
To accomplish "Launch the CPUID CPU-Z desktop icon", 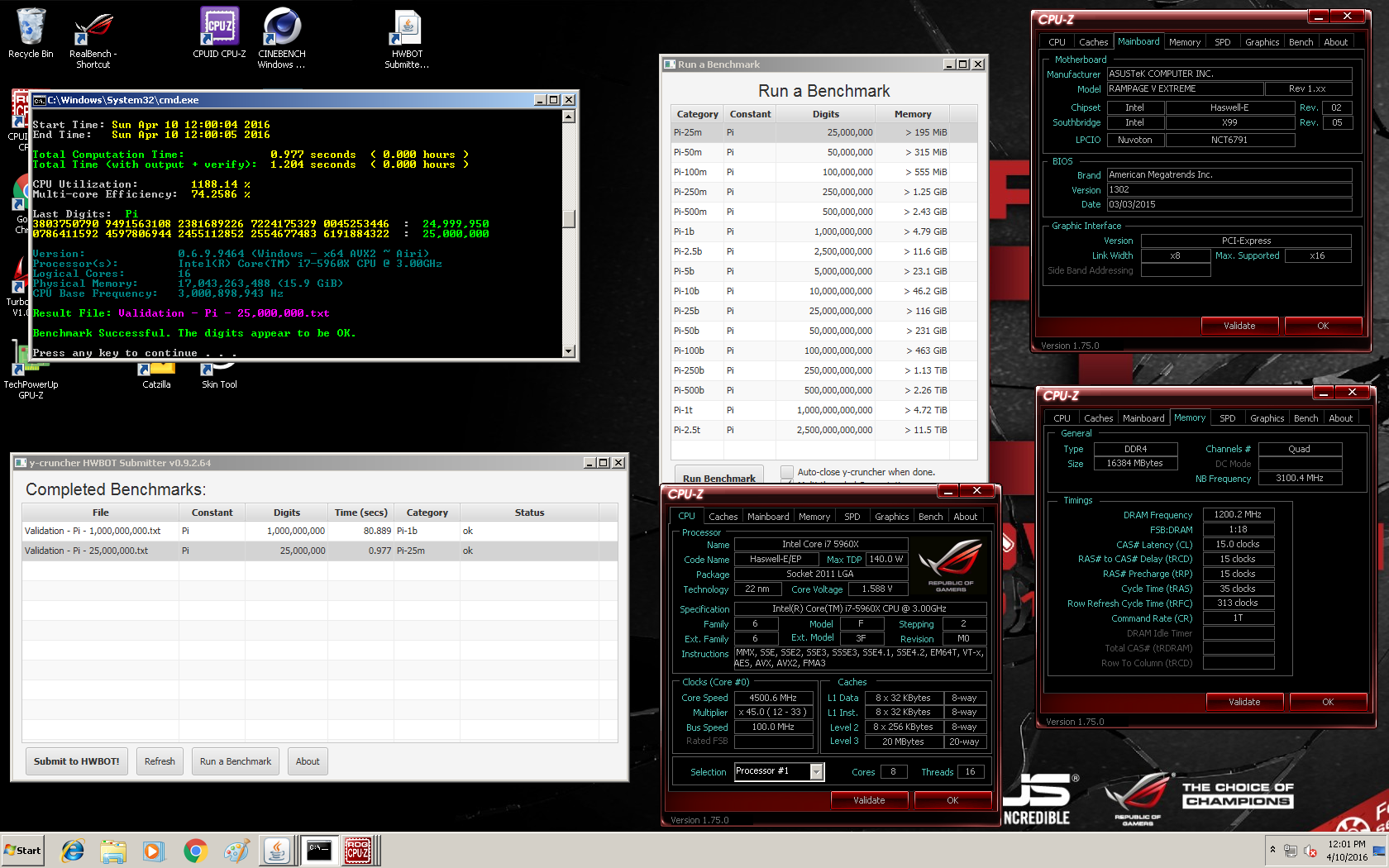I will (x=219, y=33).
